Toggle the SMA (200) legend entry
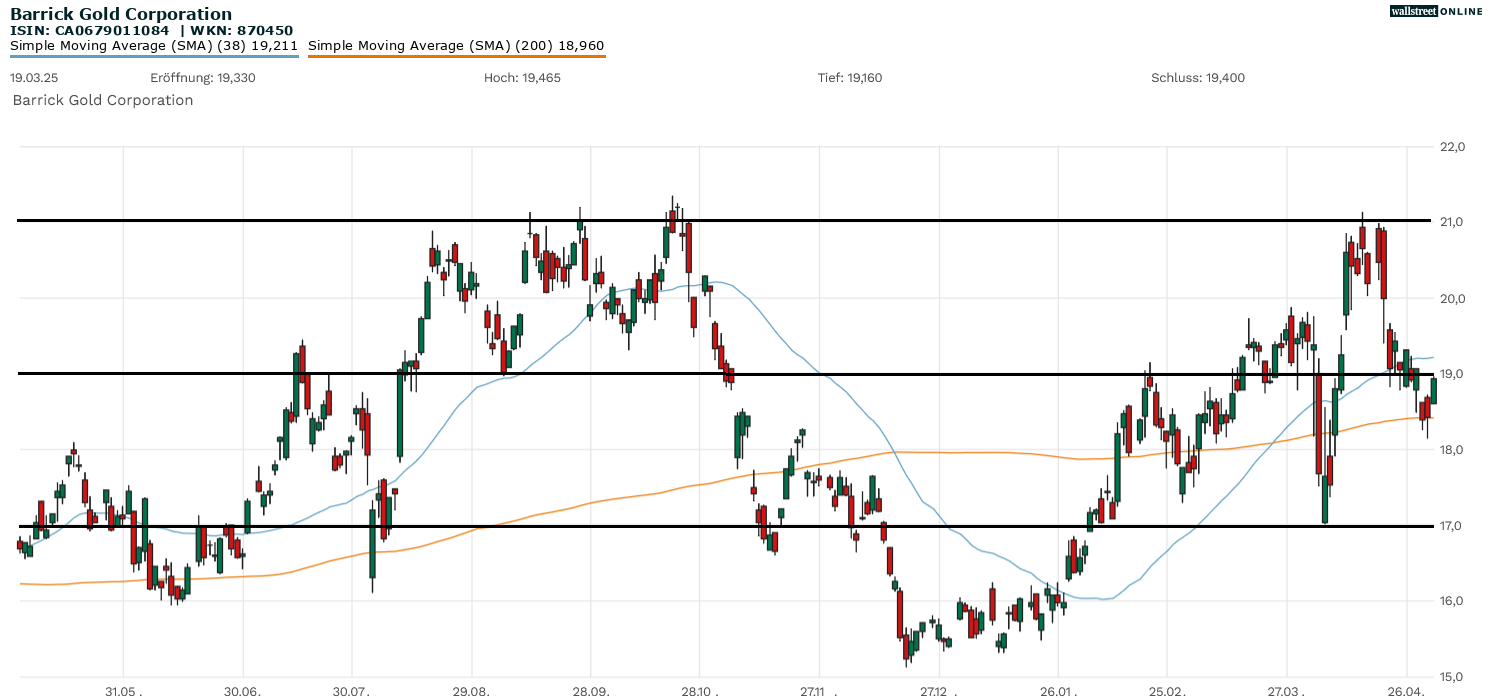Image resolution: width=1490 pixels, height=698 pixels. 456,45
